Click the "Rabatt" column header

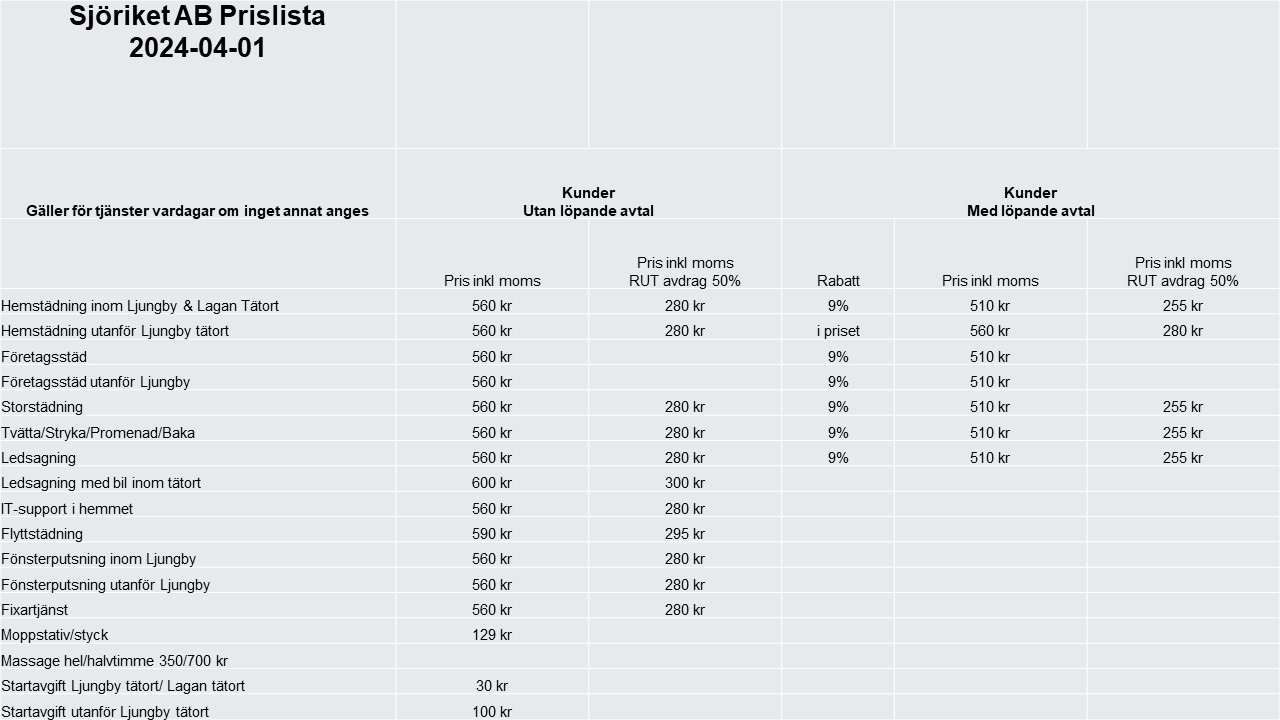pos(838,281)
